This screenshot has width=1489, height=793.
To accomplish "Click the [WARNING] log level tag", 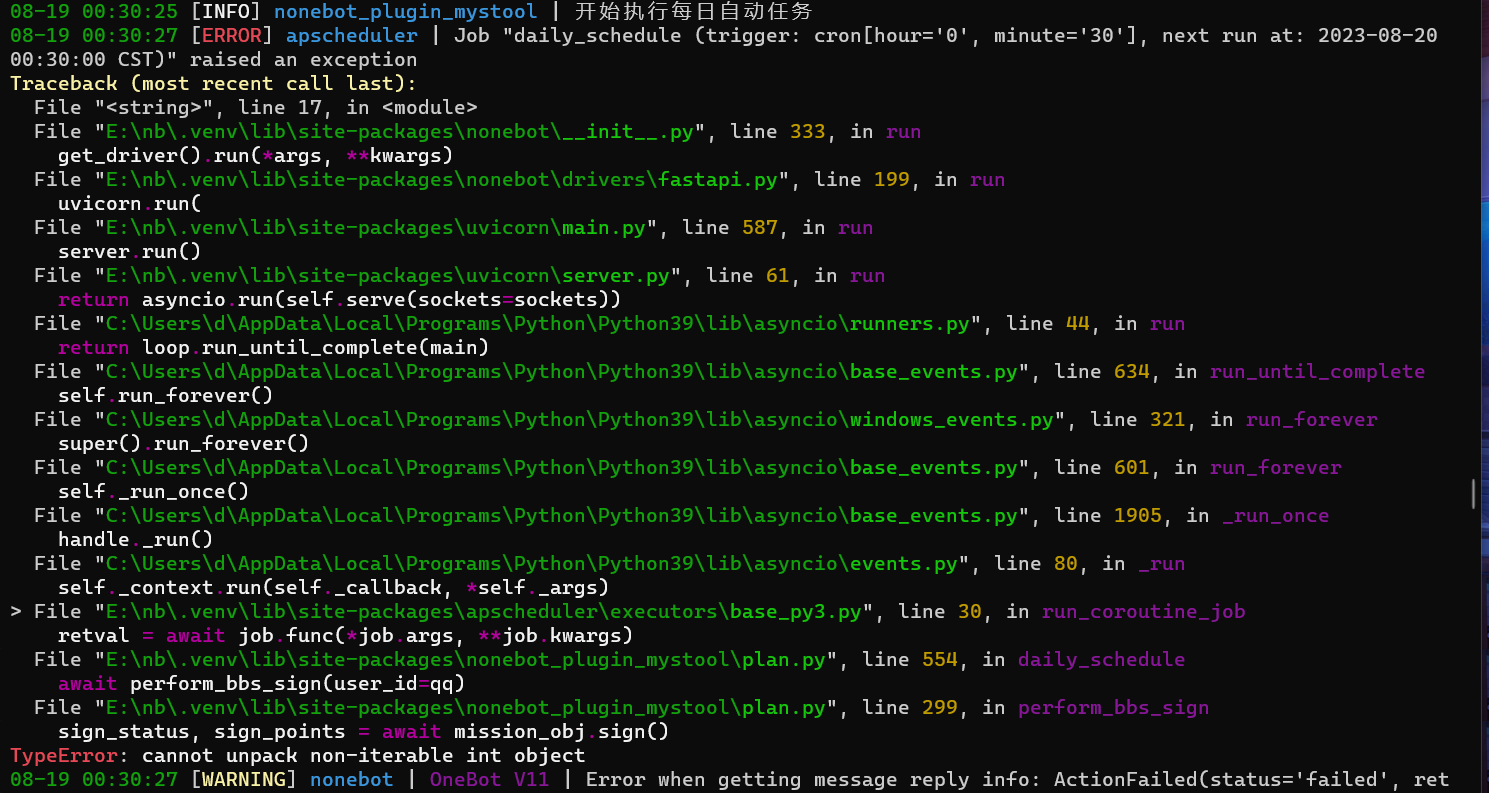I will click(244, 780).
